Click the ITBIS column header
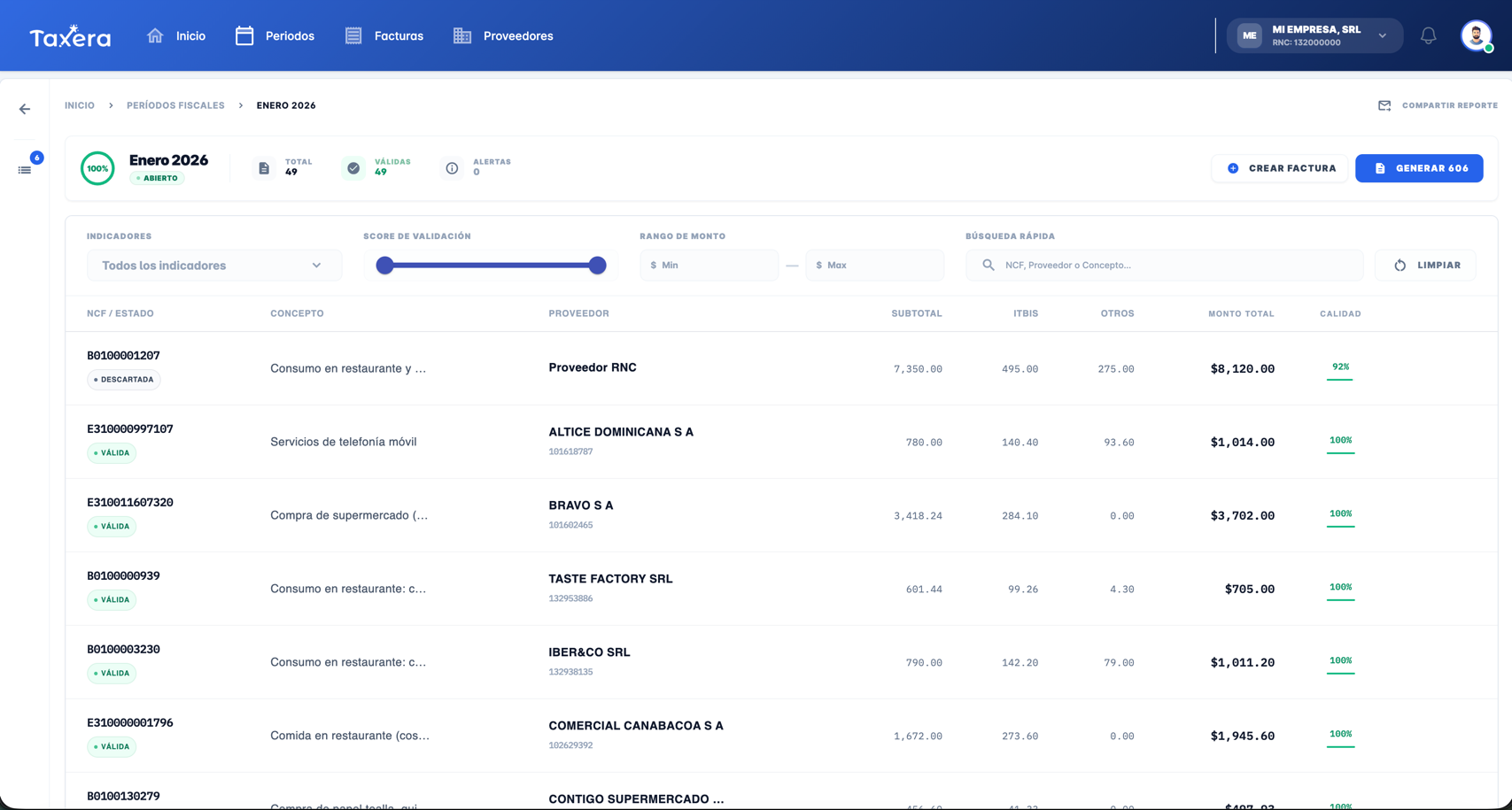The width and height of the screenshot is (1512, 810). click(x=1026, y=313)
